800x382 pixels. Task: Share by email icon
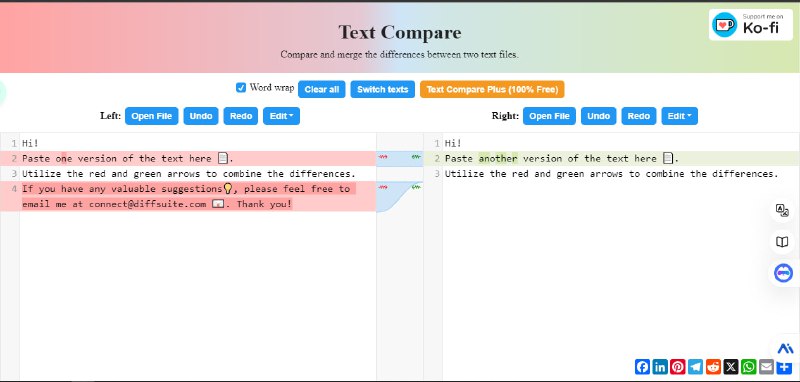click(766, 366)
